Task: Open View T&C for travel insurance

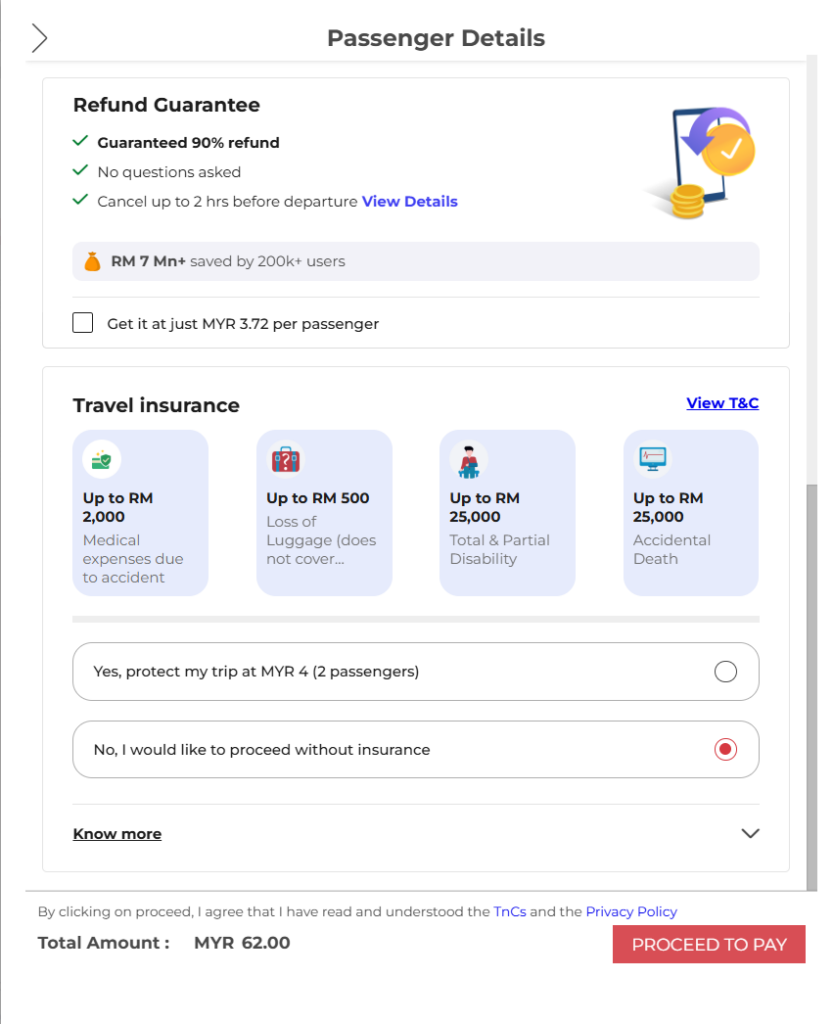Action: click(x=723, y=403)
